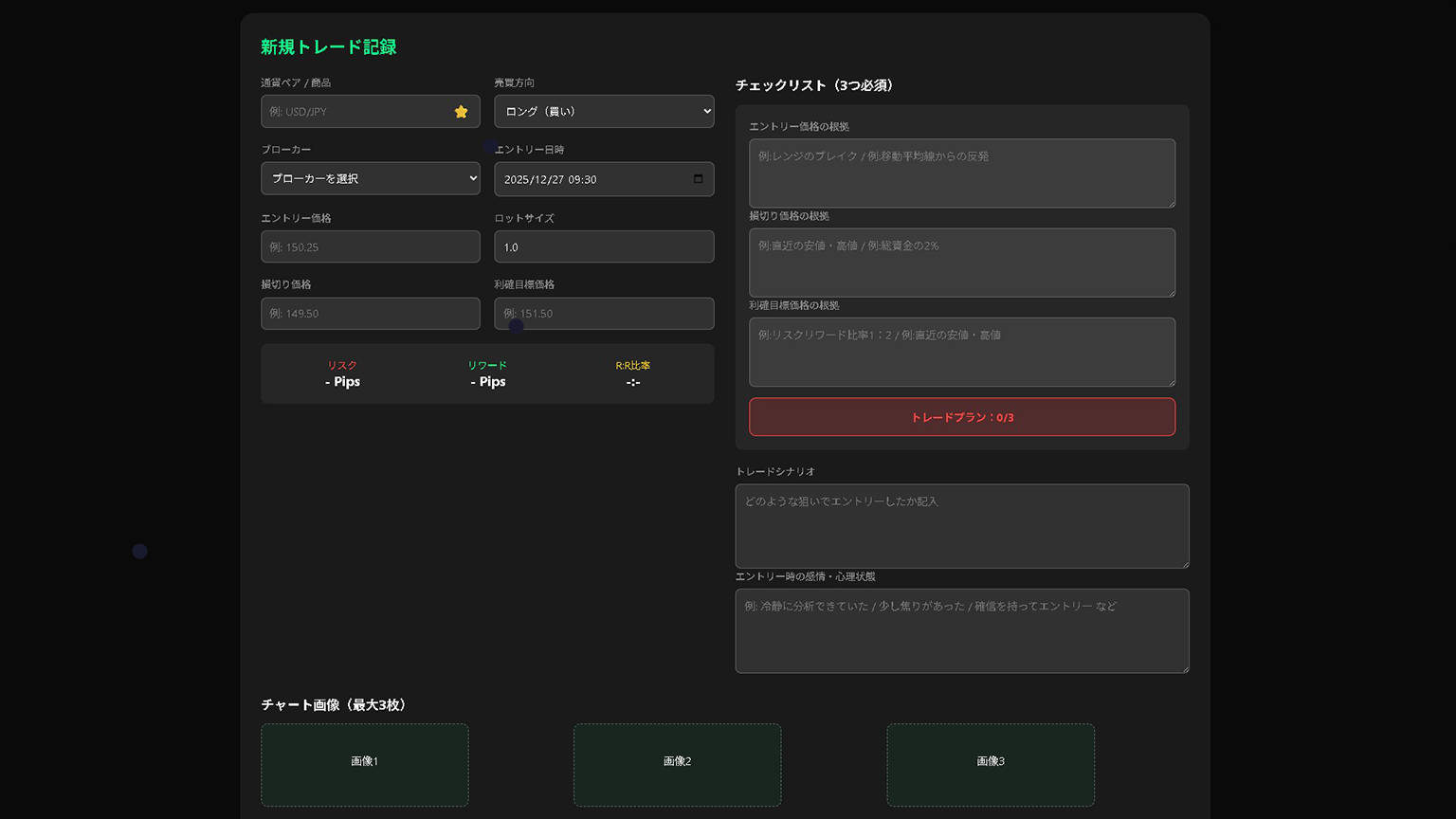The height and width of the screenshot is (819, 1456).
Task: Click the エントリー価格 input box
Action: pyautogui.click(x=371, y=246)
